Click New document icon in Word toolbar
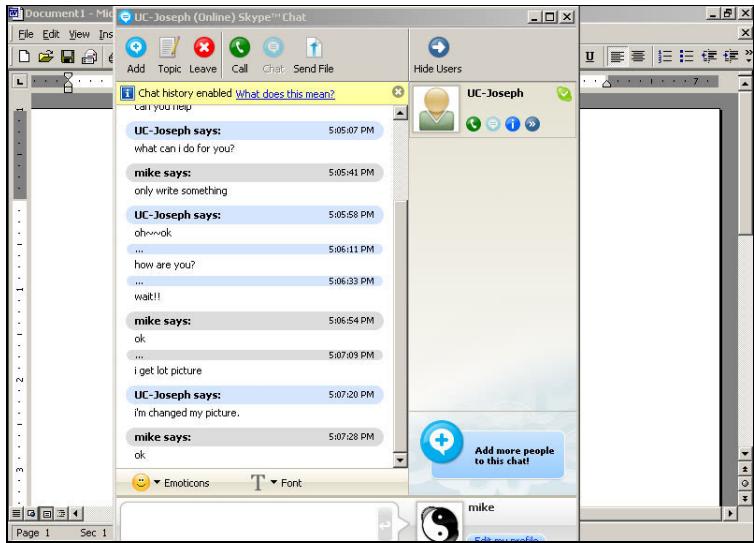Screen dimensions: 754x543 (x=24, y=57)
